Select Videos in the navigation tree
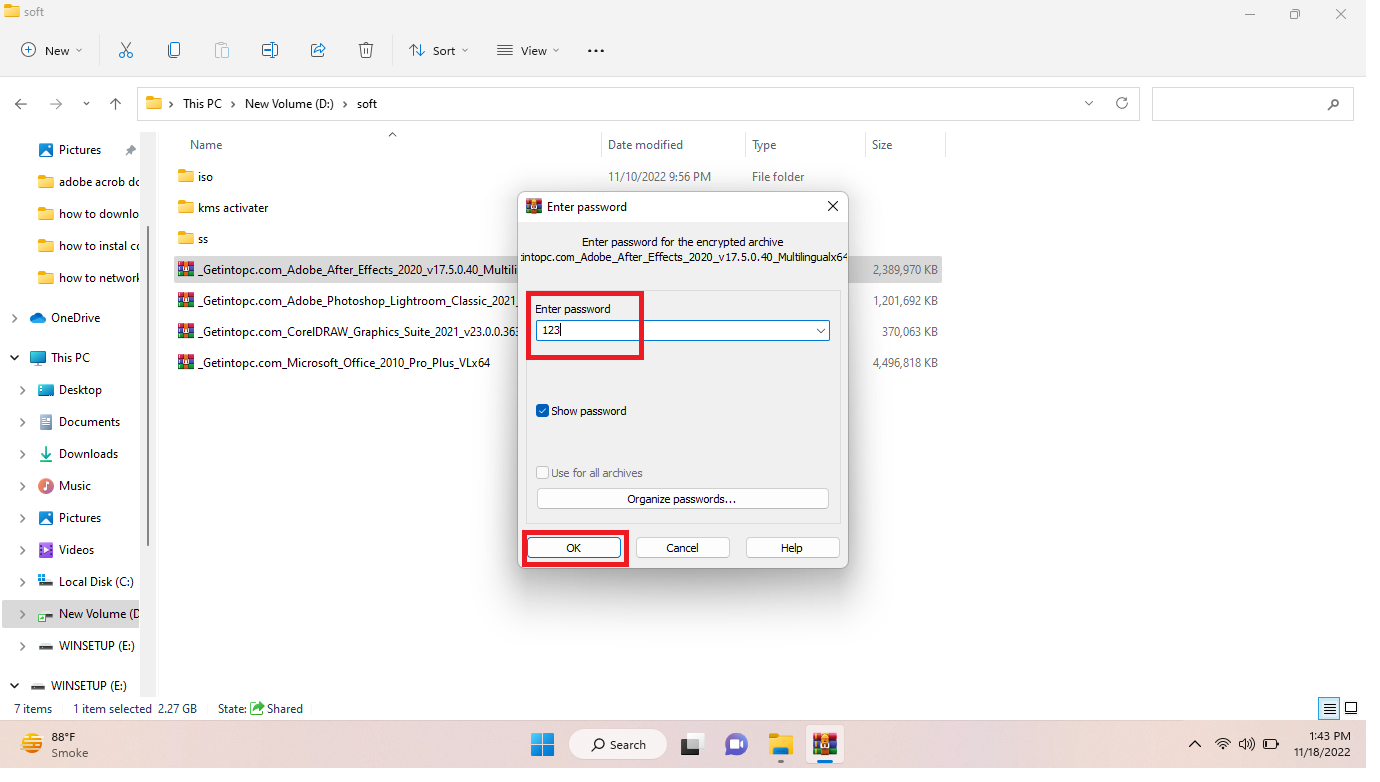The image size is (1380, 782). 76,550
